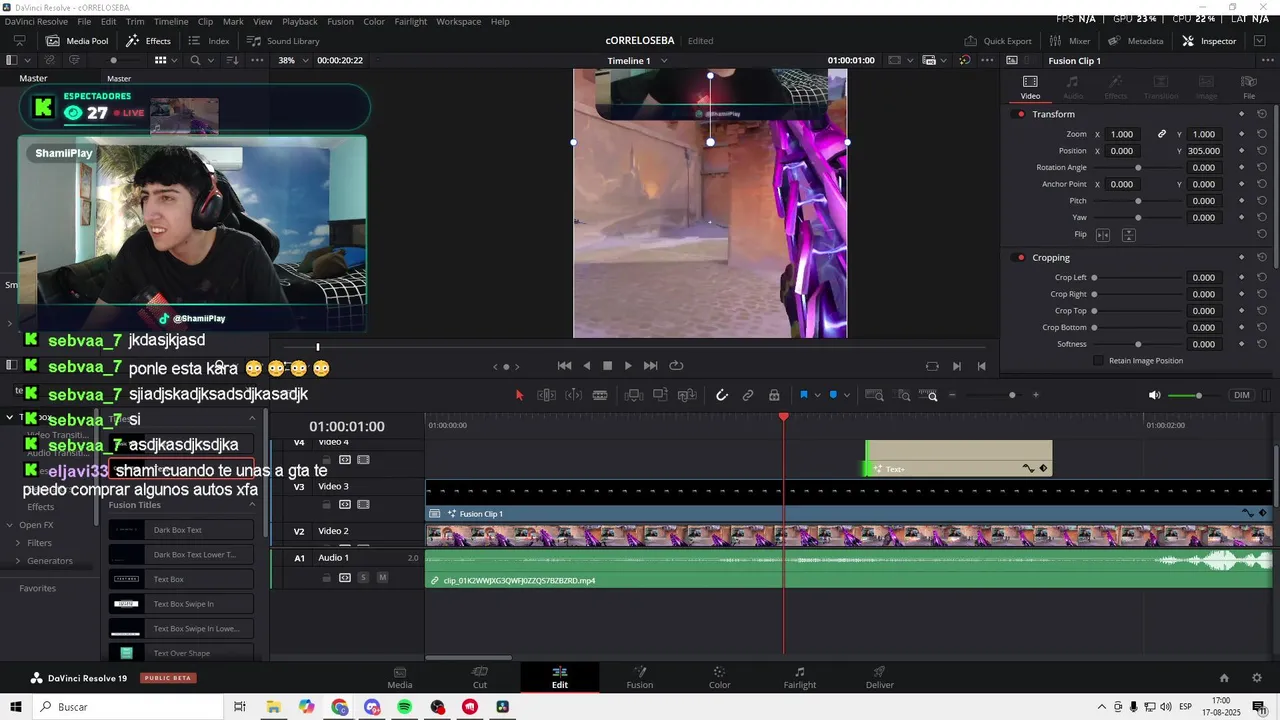Open Project Settings gear icon
The height and width of the screenshot is (720, 1280).
1257,678
